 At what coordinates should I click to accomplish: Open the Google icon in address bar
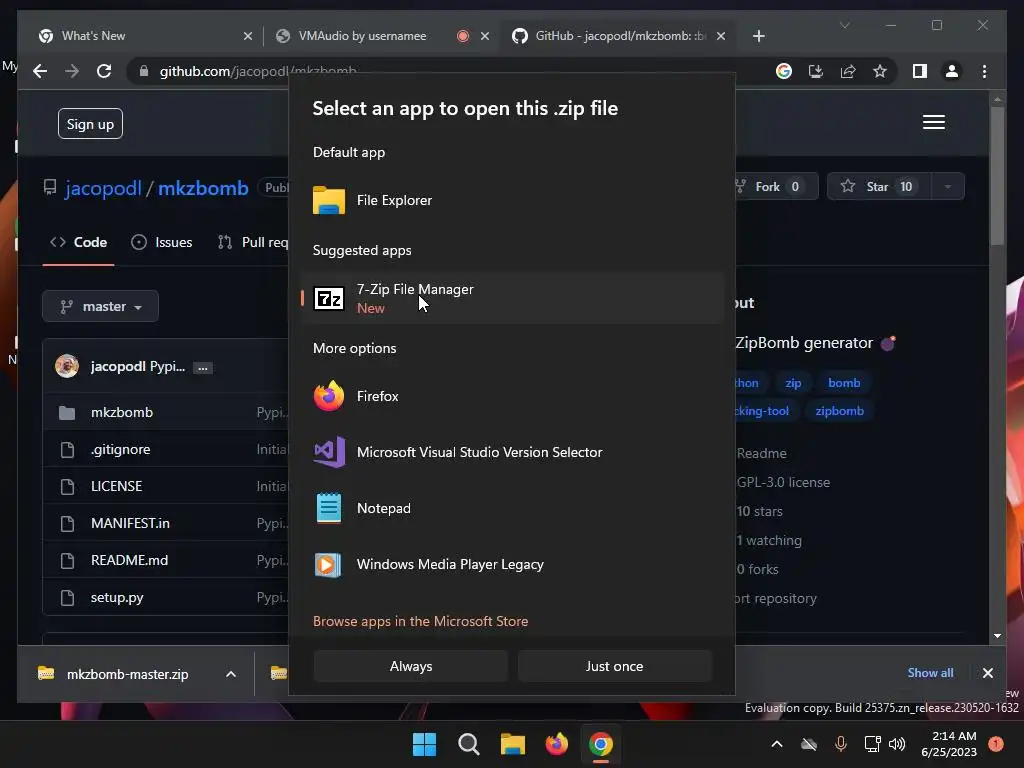(784, 71)
